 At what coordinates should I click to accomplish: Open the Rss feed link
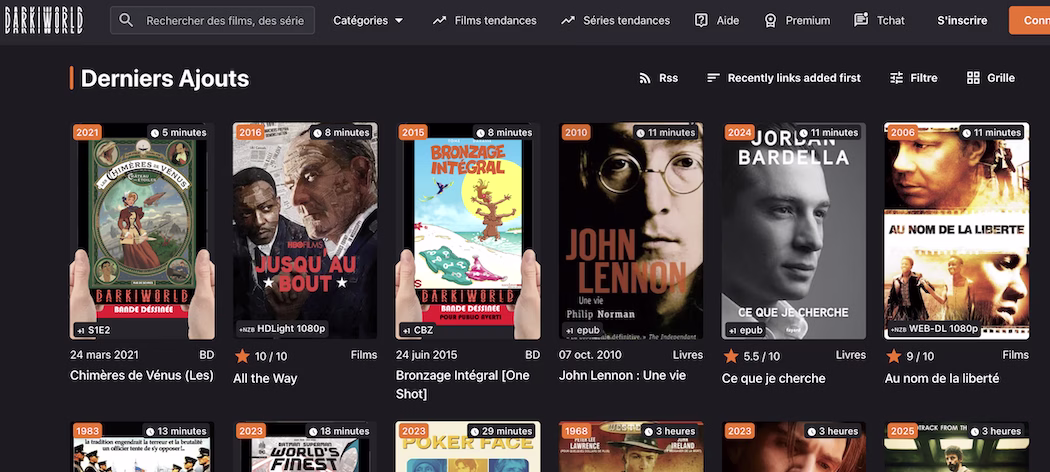click(658, 78)
